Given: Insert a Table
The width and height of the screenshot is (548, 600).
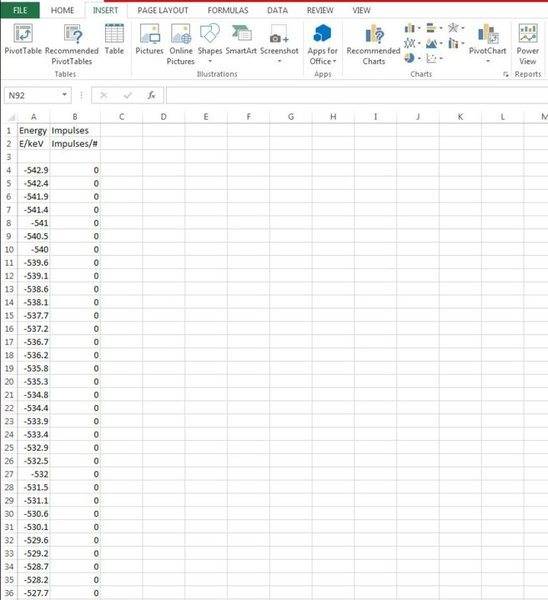Looking at the screenshot, I should 114,39.
